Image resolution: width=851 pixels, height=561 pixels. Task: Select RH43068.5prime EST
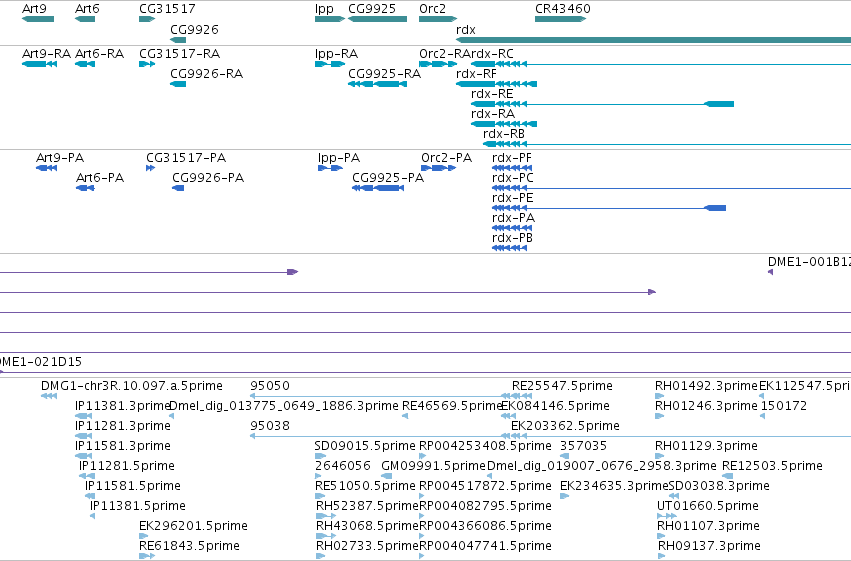pos(326,537)
